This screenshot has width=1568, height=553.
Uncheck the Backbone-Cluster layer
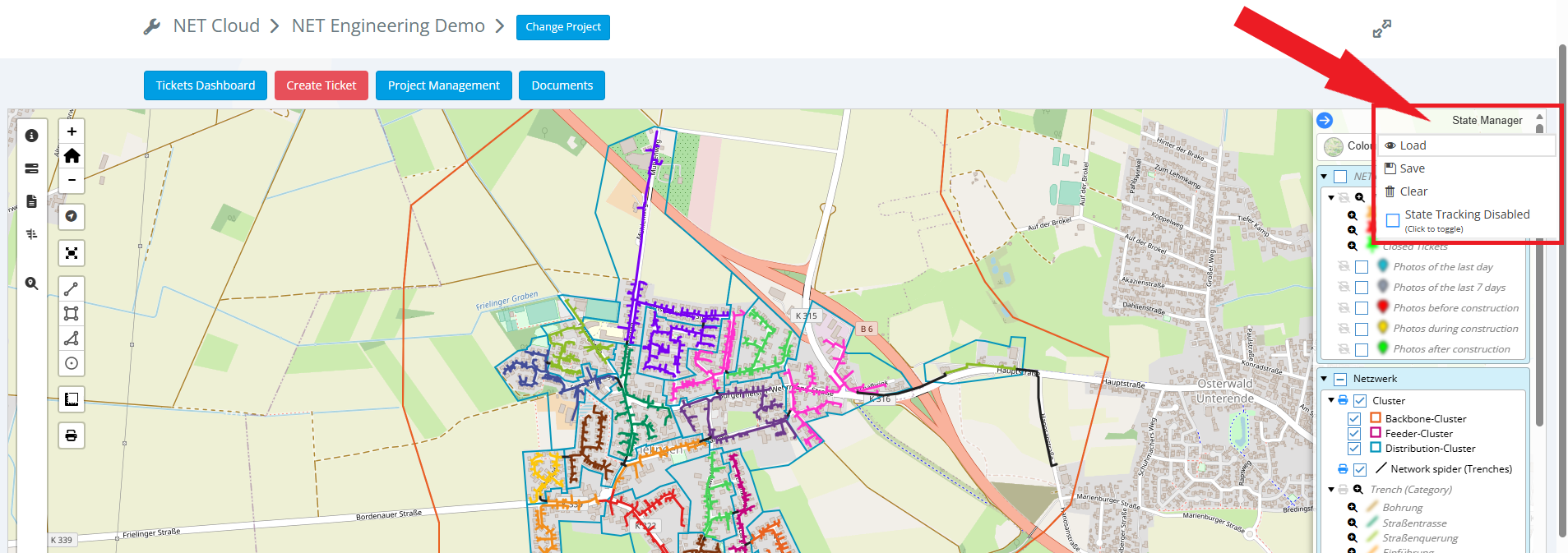tap(1354, 419)
